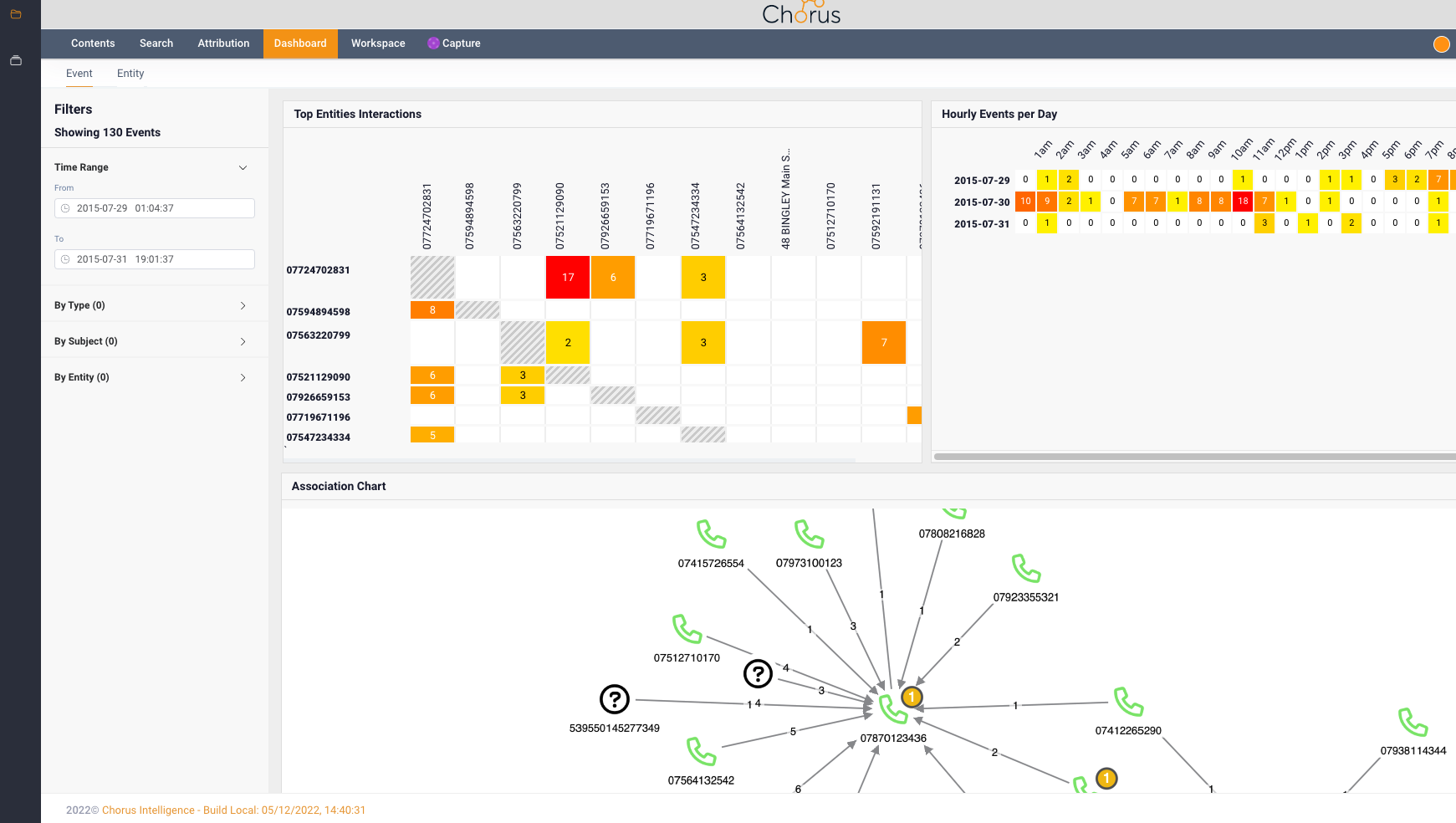1456x823 pixels.
Task: Click the case/archive icon in left sidebar
Action: tap(15, 60)
